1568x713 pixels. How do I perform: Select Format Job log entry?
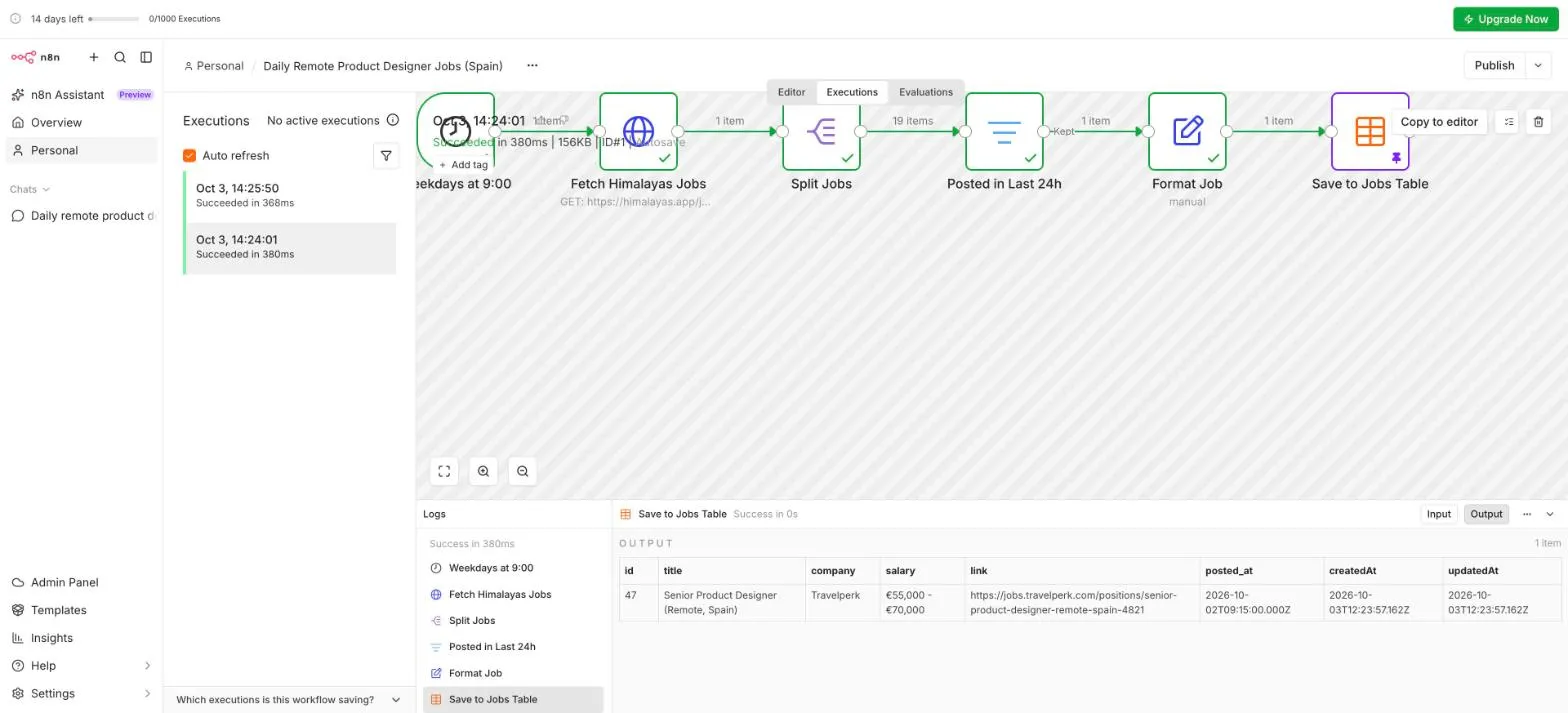(513, 673)
